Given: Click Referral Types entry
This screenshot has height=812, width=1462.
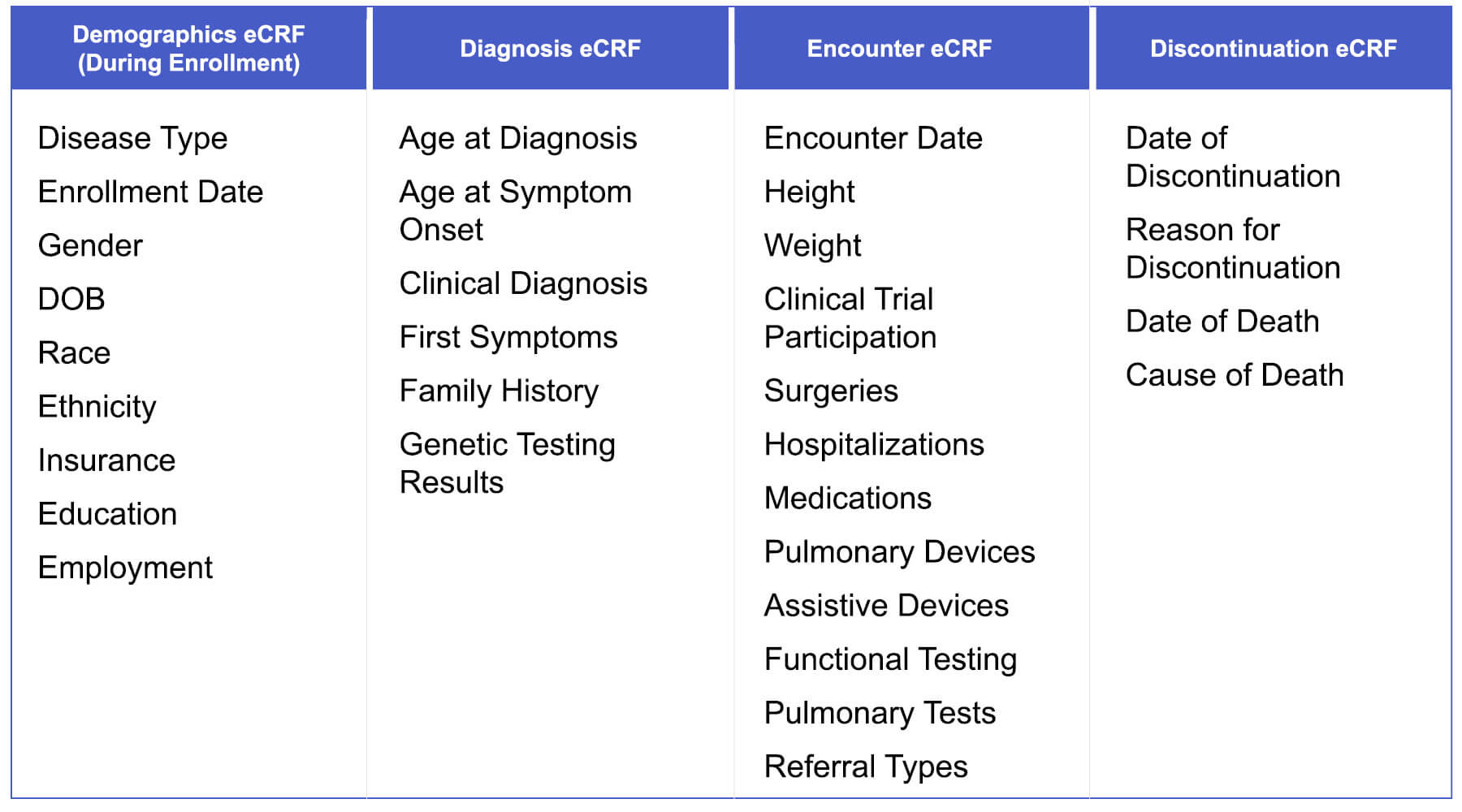Looking at the screenshot, I should coord(866,767).
